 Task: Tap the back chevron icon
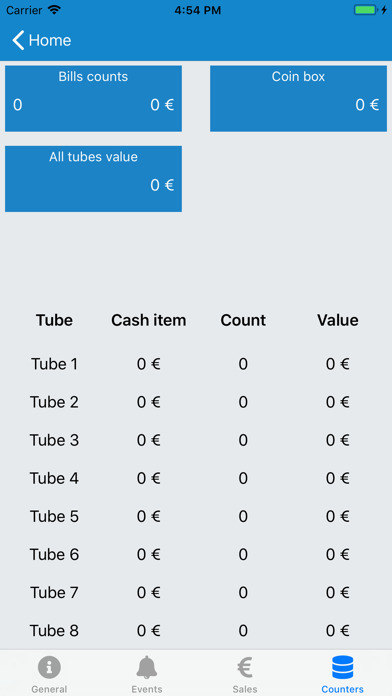tap(18, 40)
